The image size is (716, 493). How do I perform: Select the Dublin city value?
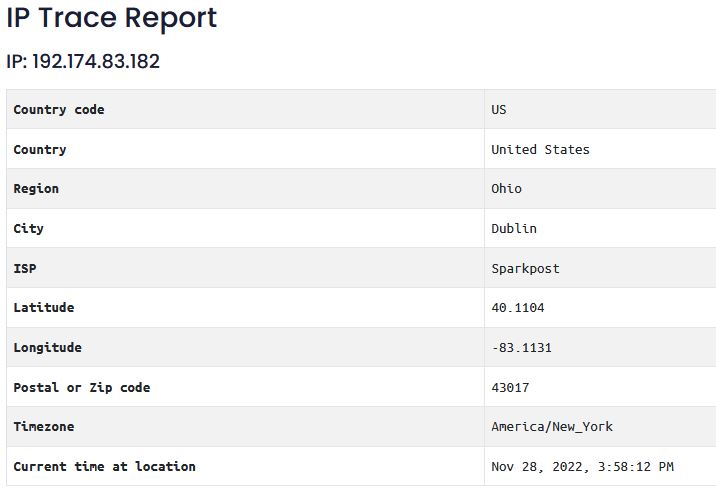pyautogui.click(x=514, y=228)
